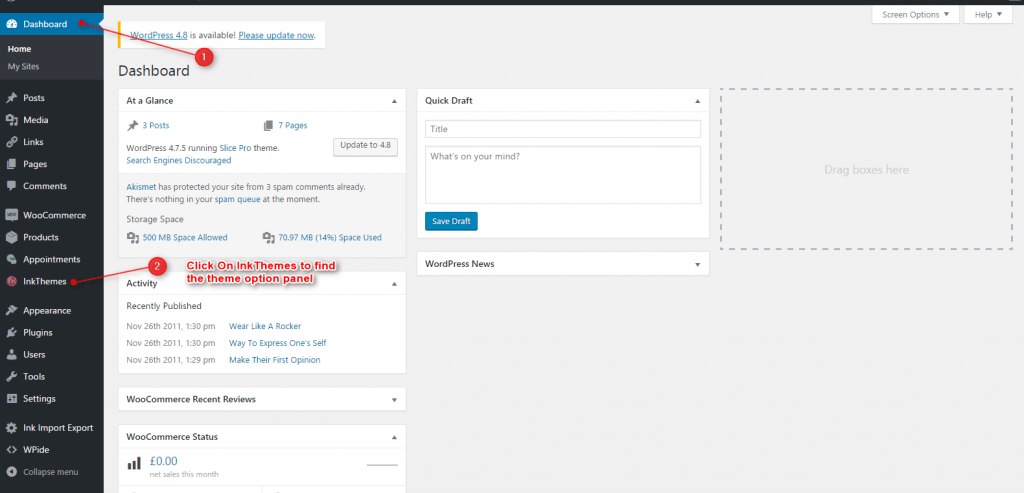Click the media icon beside 500 MB Space Allowed
The height and width of the screenshot is (493, 1024).
[x=133, y=238]
